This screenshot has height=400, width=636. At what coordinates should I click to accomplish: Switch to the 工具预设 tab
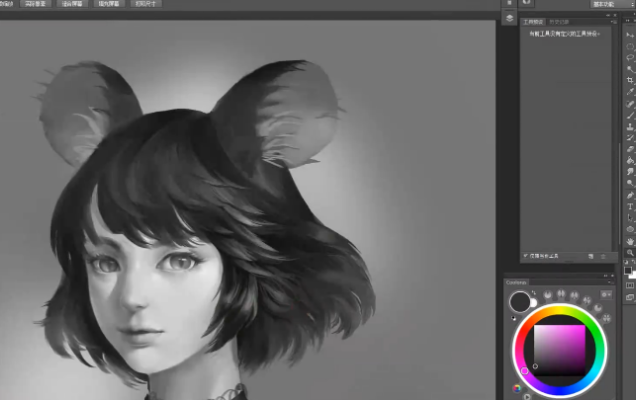pyautogui.click(x=533, y=22)
